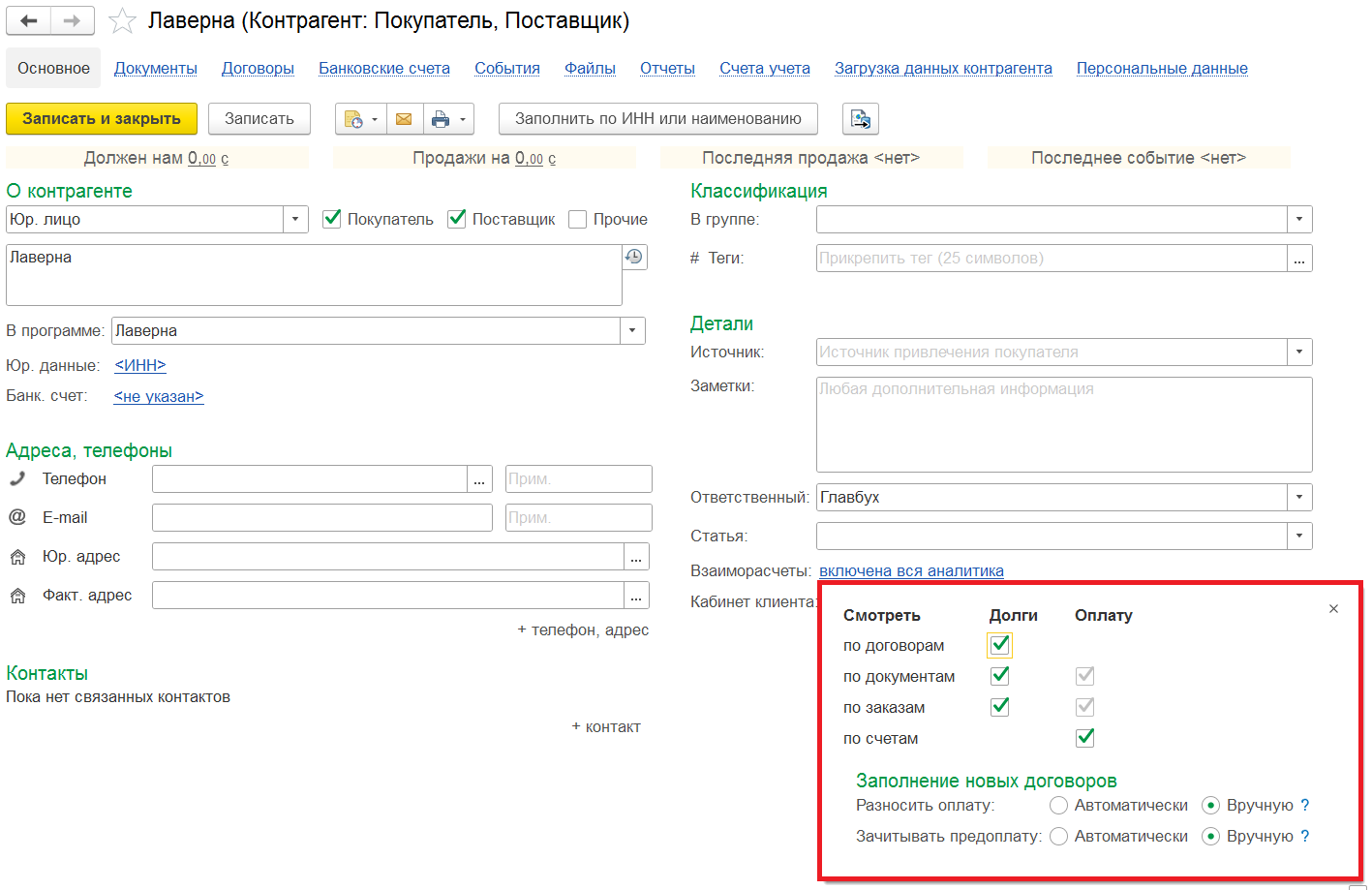1372x890 pixels.
Task: Add Лаверна to favorites with the star
Action: point(122,21)
